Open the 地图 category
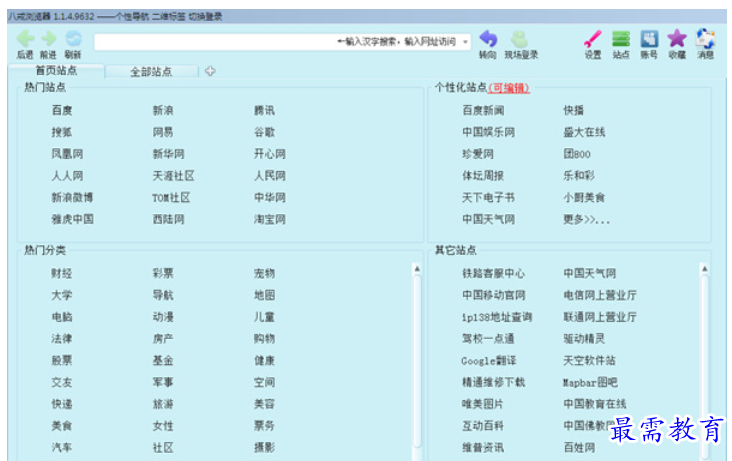This screenshot has width=732, height=461. pos(264,295)
